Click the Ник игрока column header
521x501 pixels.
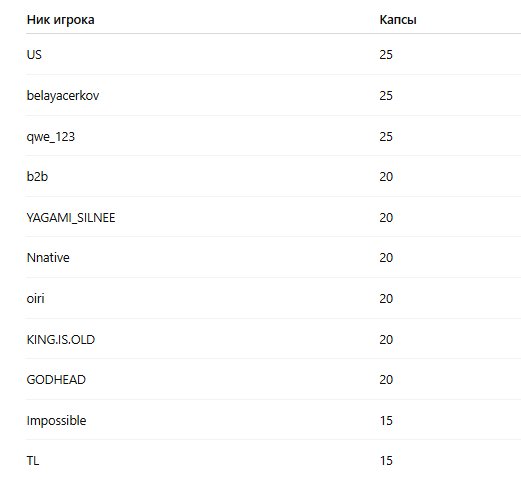[60, 20]
